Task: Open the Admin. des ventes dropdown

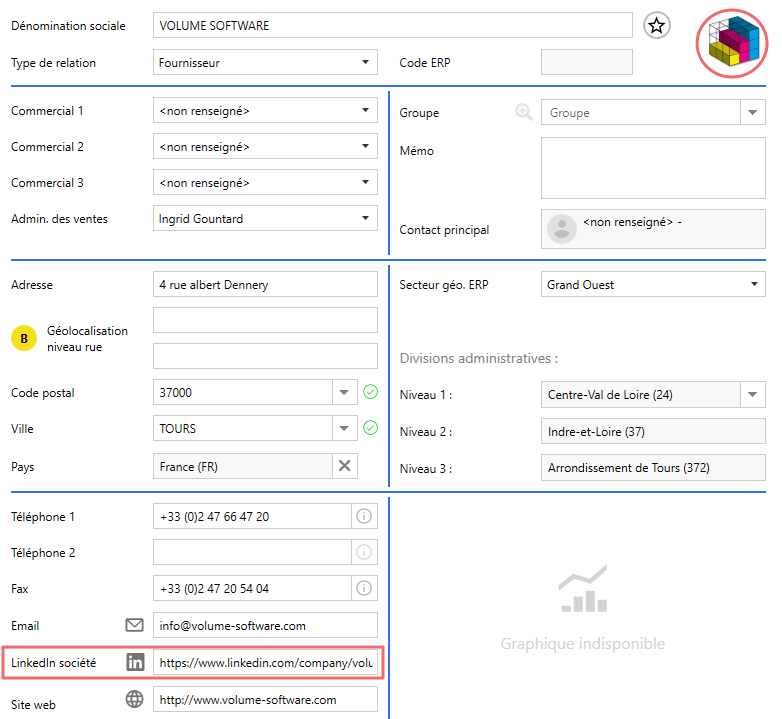Action: tap(265, 218)
